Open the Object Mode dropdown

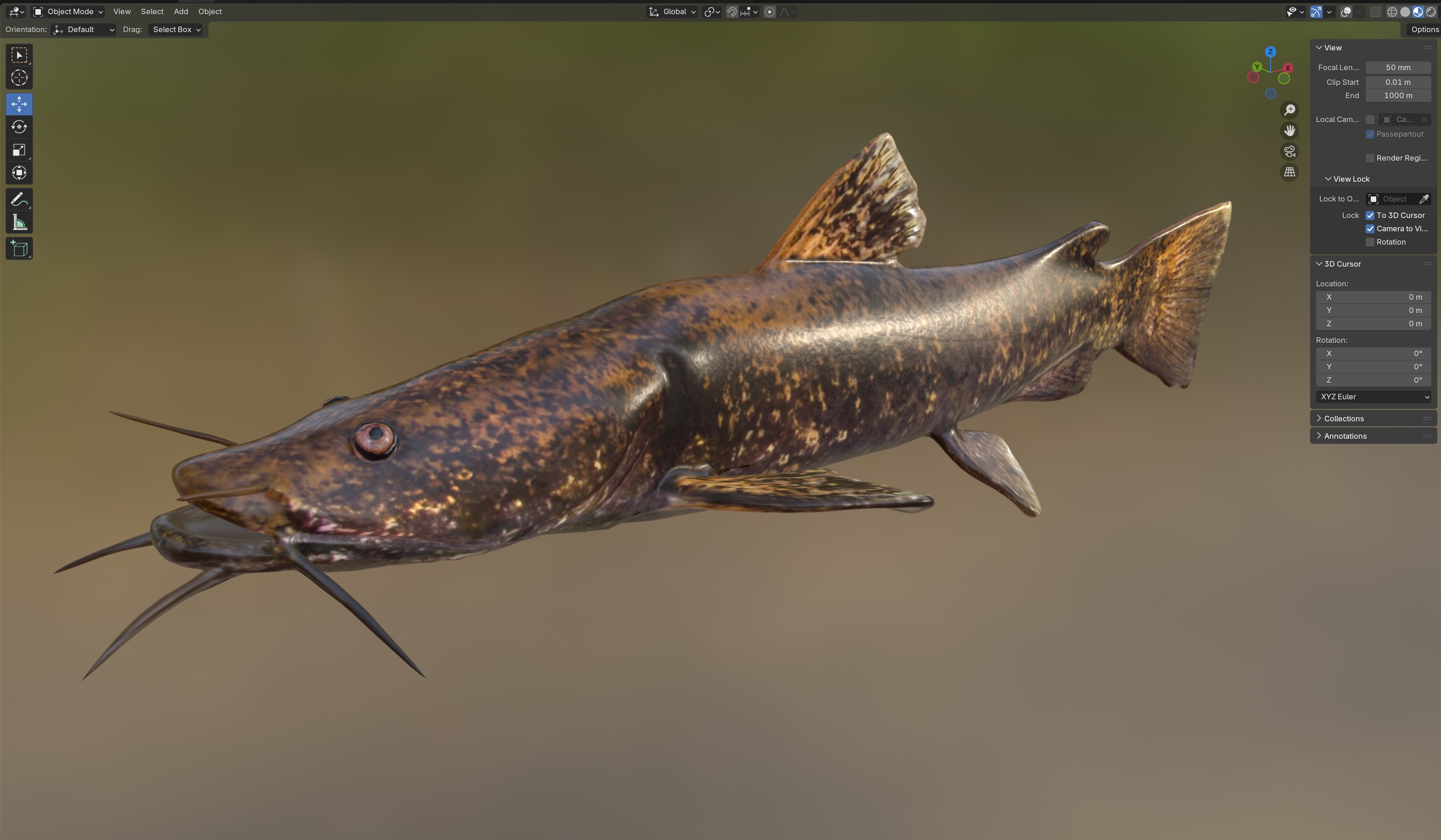(68, 11)
